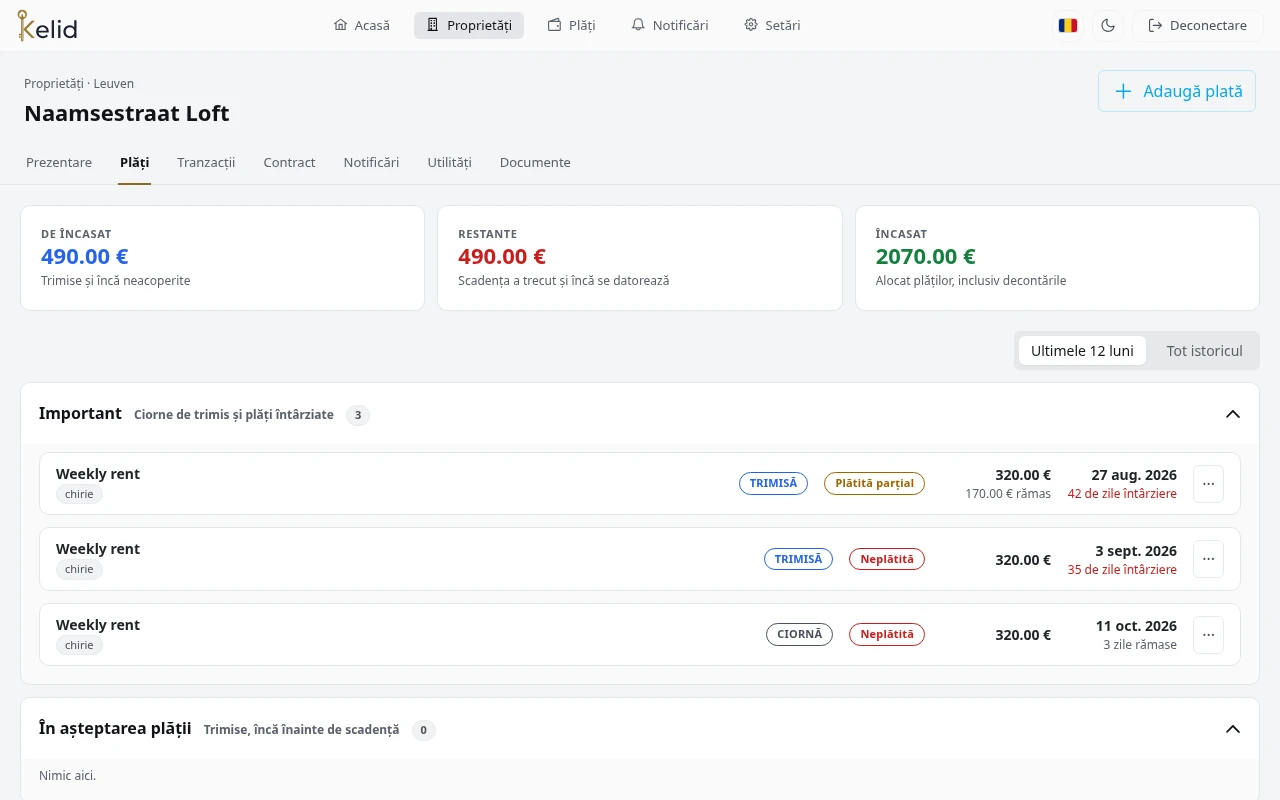Open Notificări bell in top nav
Screen dimensions: 1280x800
[670, 25]
